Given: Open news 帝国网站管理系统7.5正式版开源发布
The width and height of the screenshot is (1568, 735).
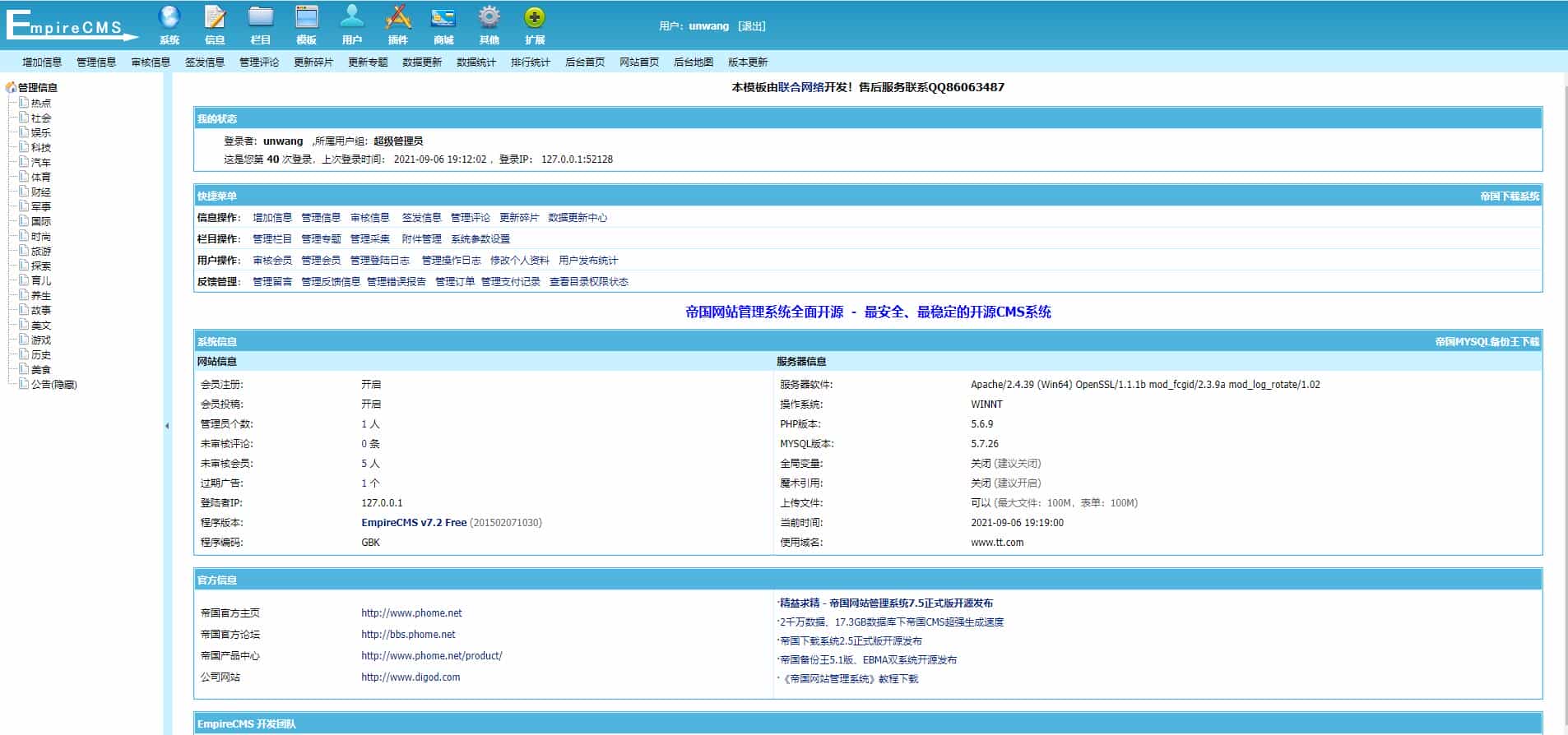Looking at the screenshot, I should pyautogui.click(x=886, y=603).
